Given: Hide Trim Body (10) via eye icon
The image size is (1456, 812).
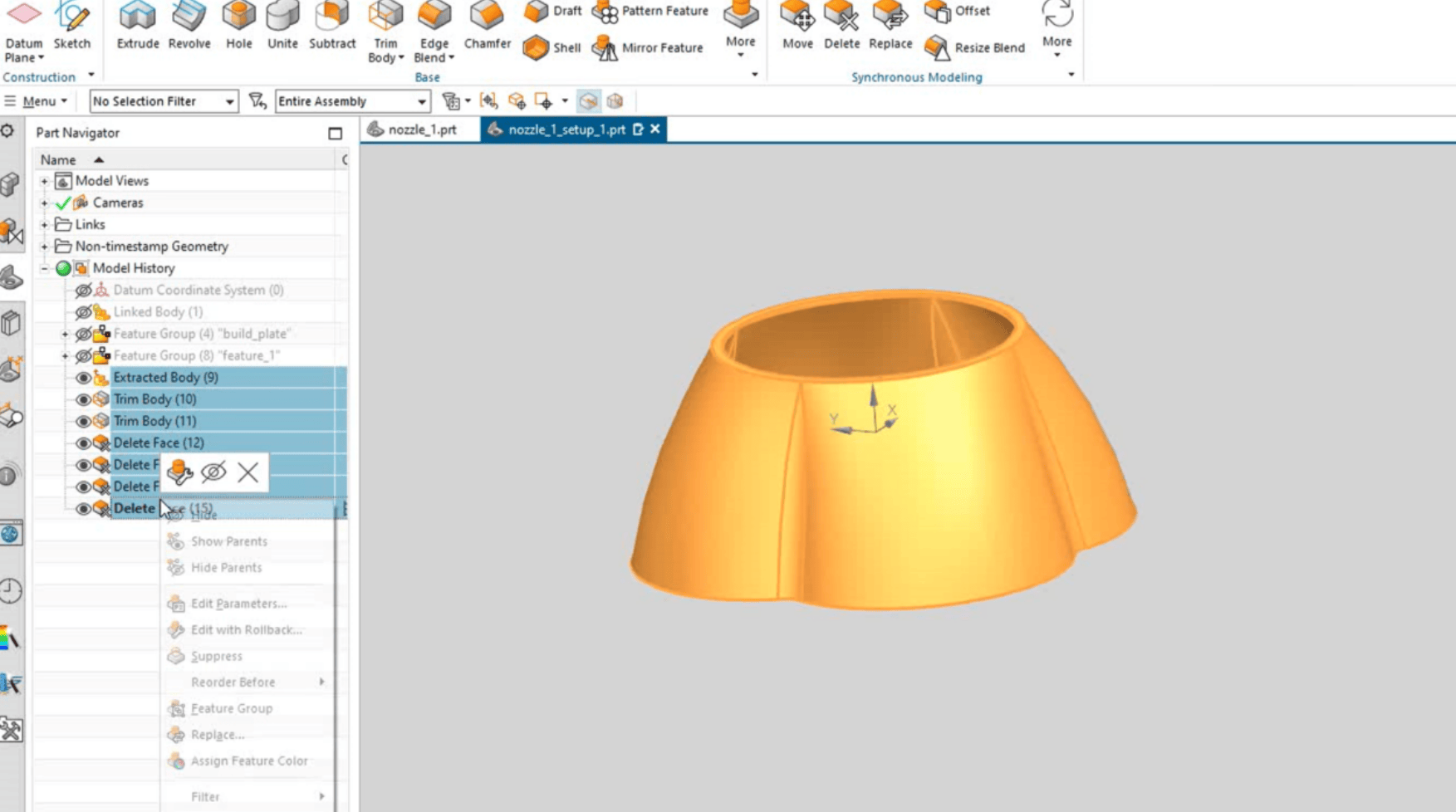Looking at the screenshot, I should (x=83, y=399).
